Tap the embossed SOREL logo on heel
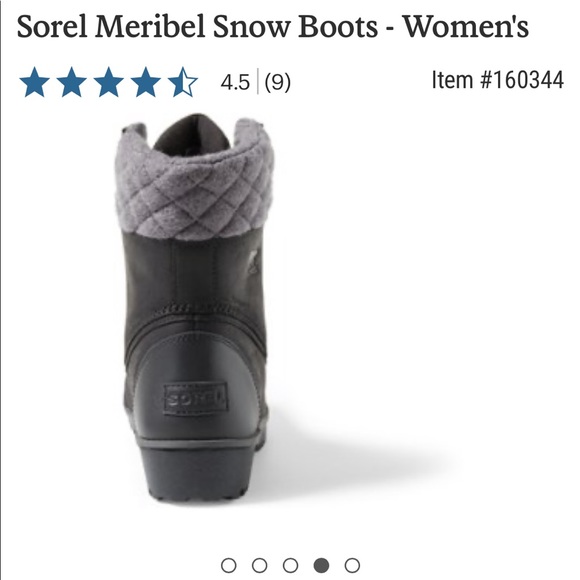Image resolution: width=580 pixels, height=580 pixels. [195, 399]
